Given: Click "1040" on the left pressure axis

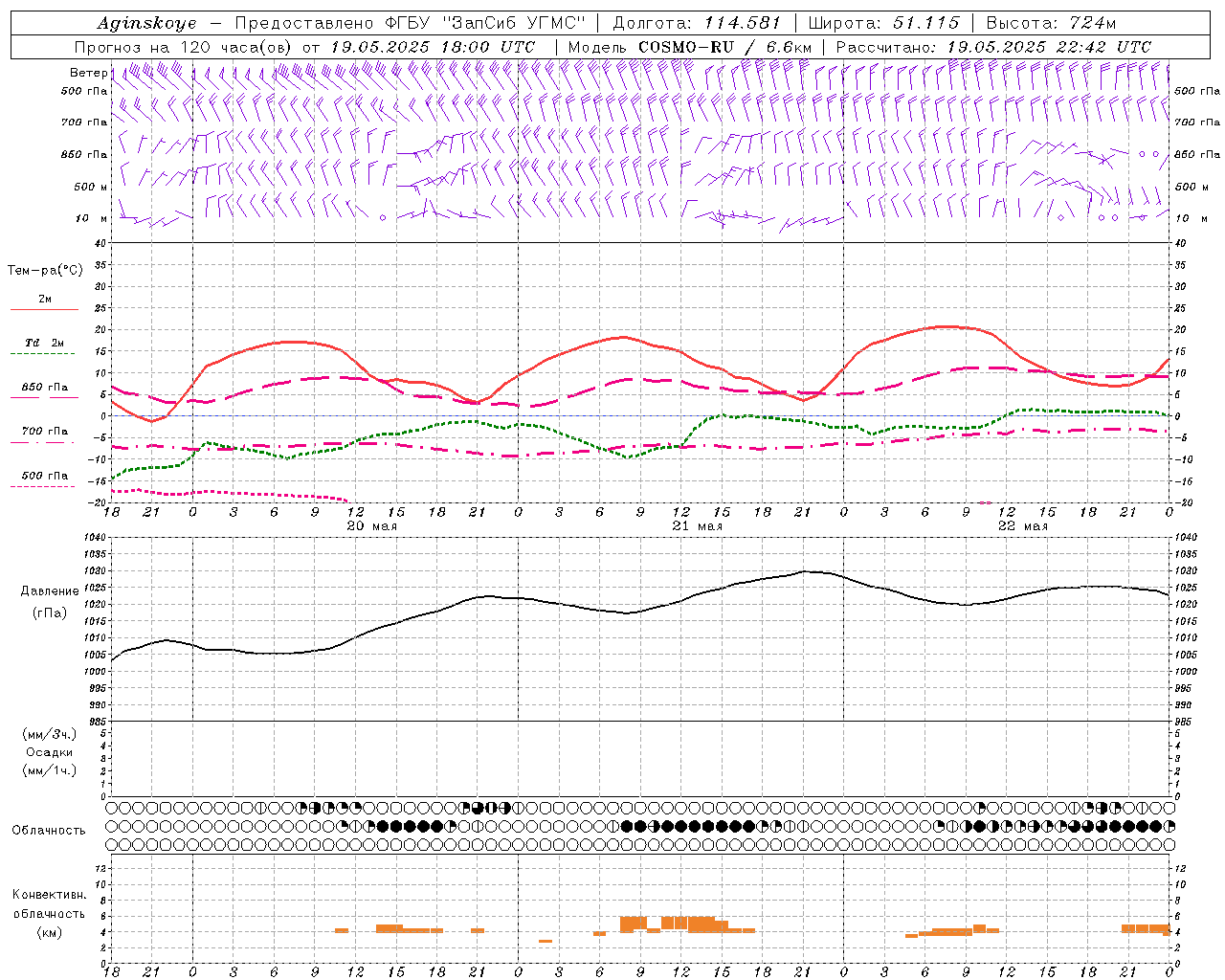Looking at the screenshot, I should coord(96,538).
